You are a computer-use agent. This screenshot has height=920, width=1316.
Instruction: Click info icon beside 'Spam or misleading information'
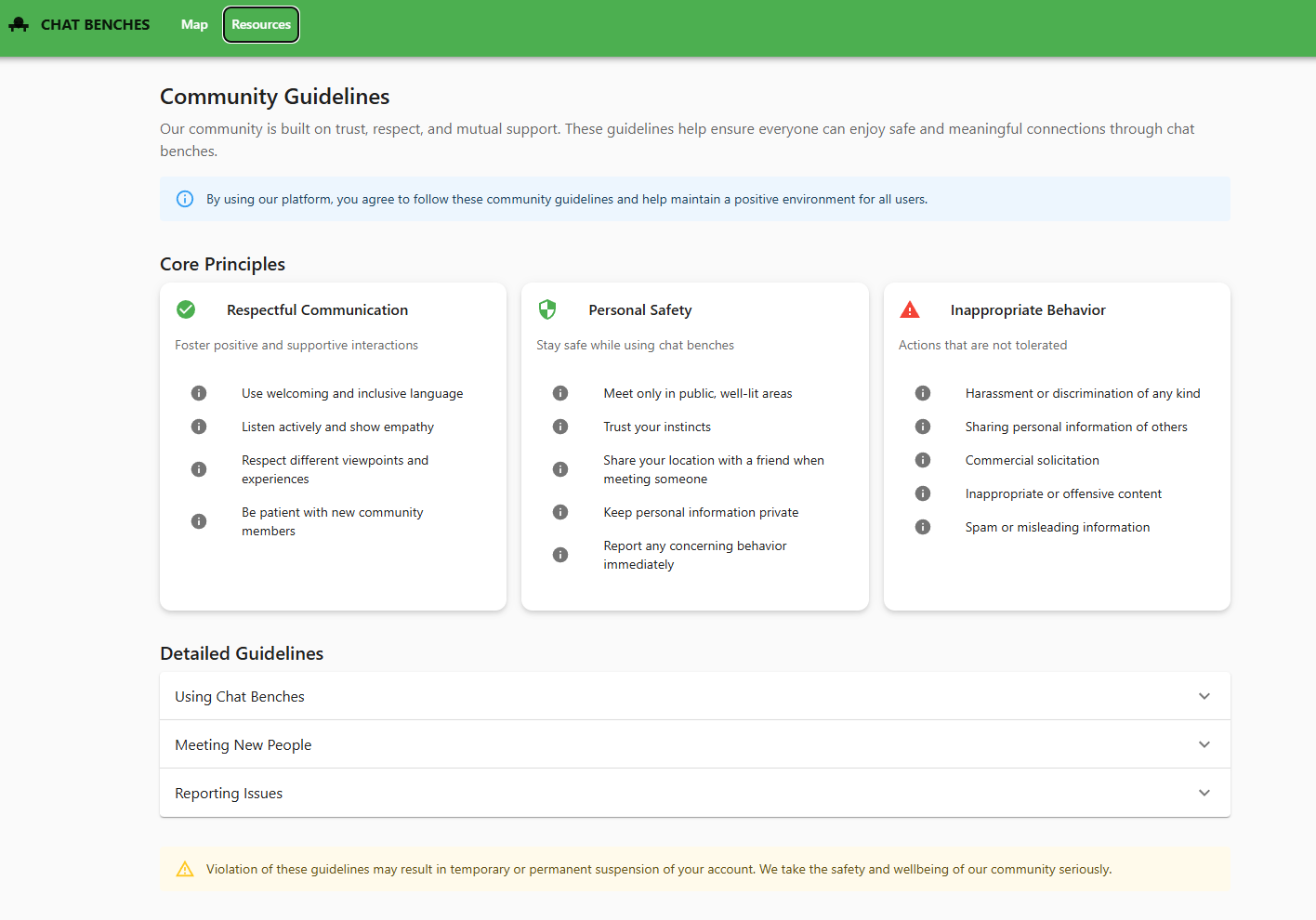(x=923, y=527)
